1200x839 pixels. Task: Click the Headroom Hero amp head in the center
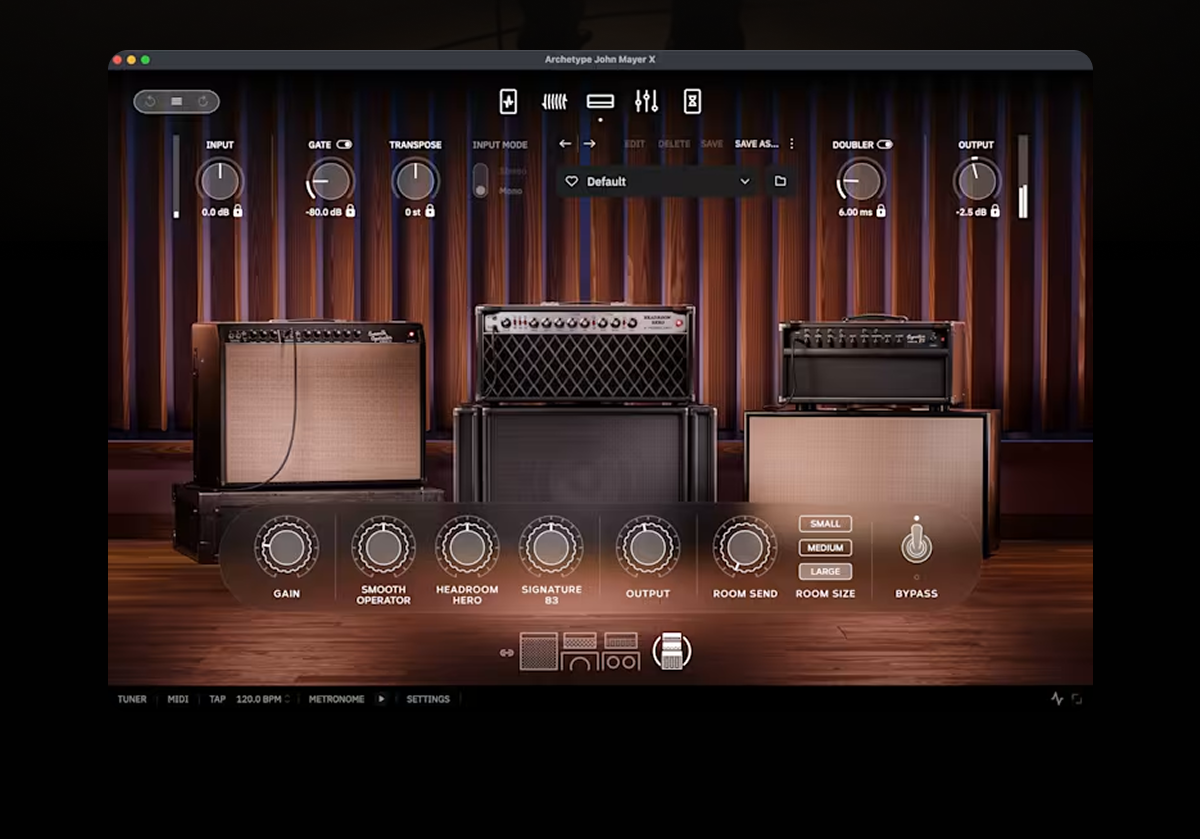pyautogui.click(x=585, y=353)
